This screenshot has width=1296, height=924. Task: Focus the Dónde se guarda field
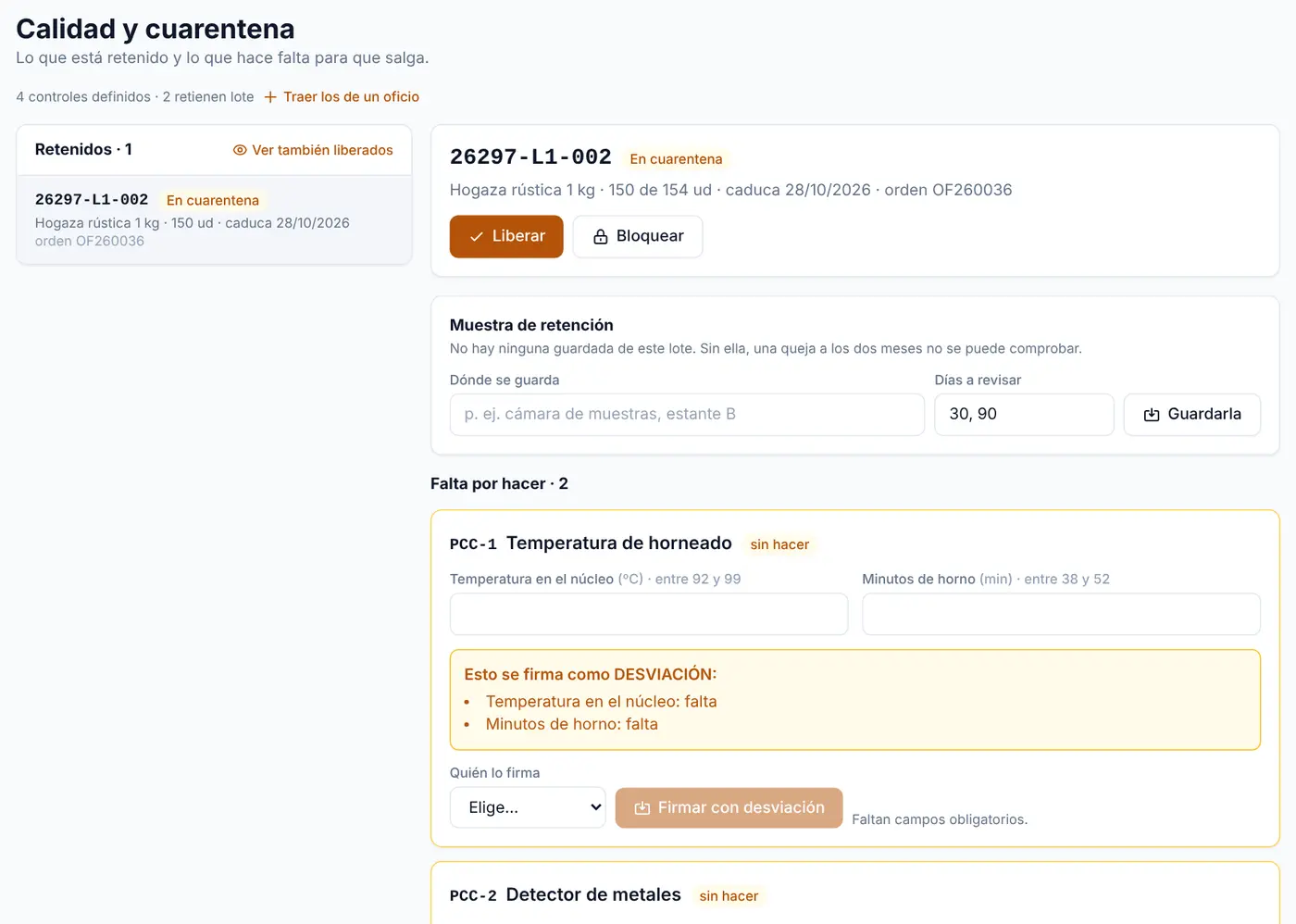(x=687, y=415)
